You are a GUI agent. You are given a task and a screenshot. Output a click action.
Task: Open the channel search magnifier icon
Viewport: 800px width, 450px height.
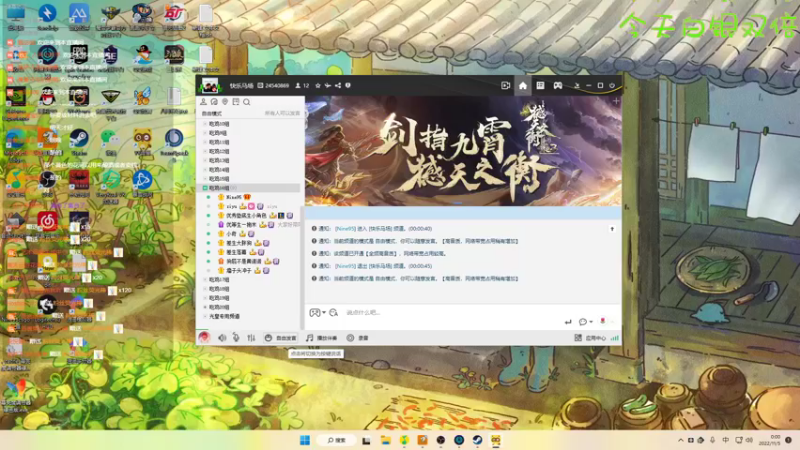point(247,102)
